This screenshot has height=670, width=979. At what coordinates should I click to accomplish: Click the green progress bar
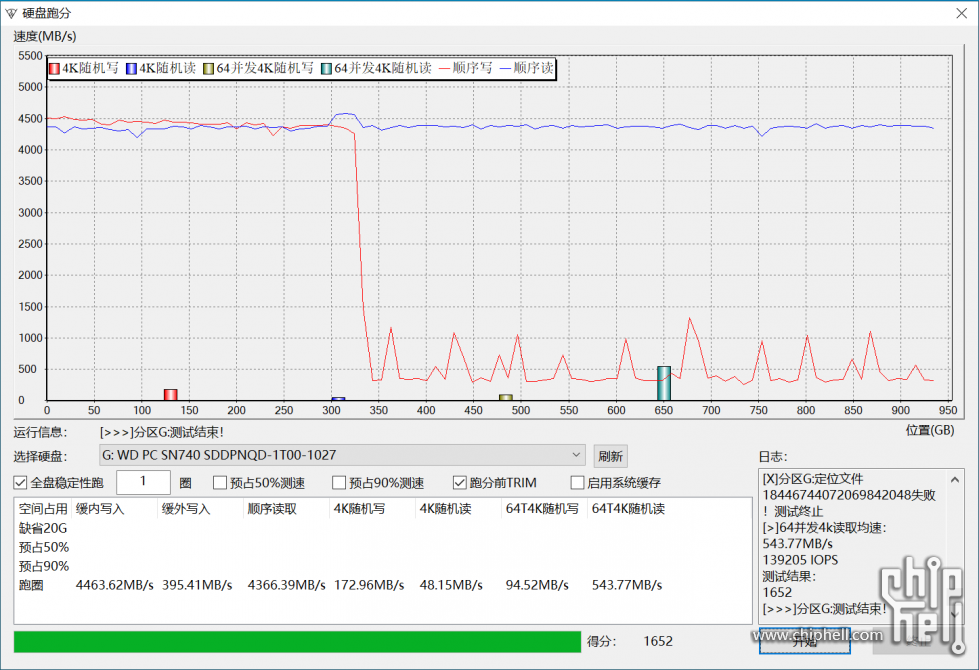coord(297,642)
